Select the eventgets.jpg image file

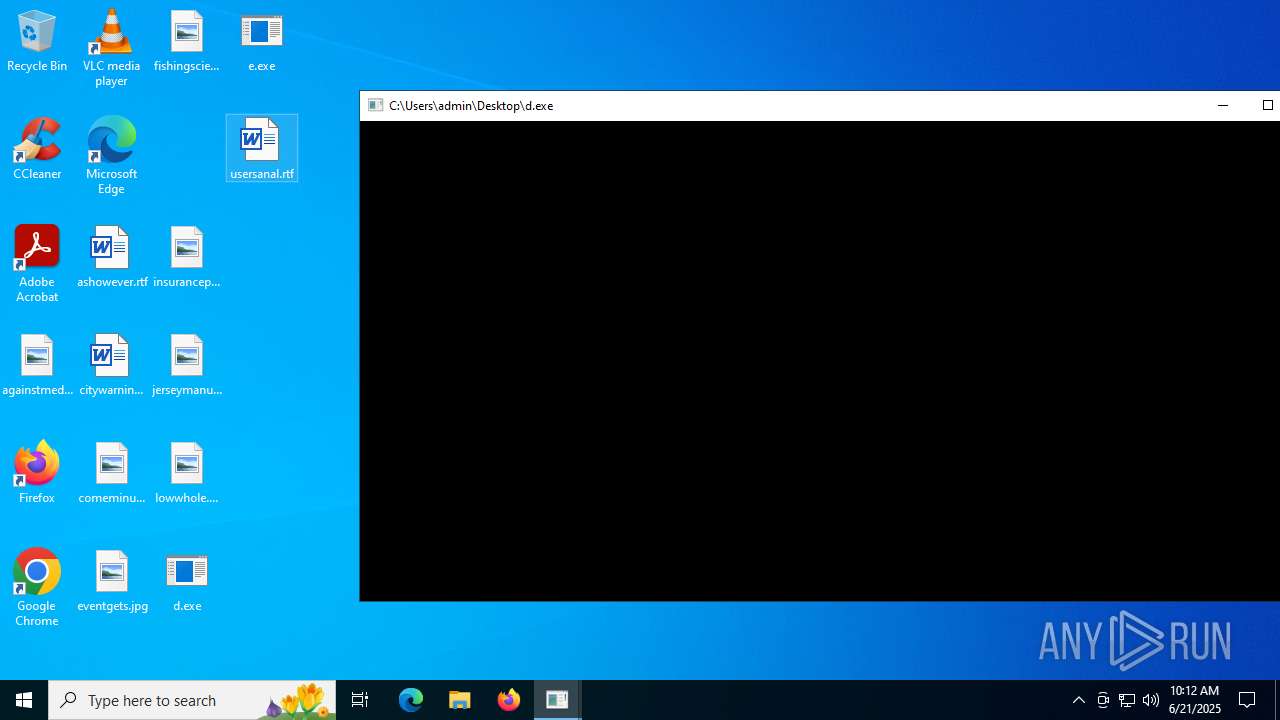[112, 582]
